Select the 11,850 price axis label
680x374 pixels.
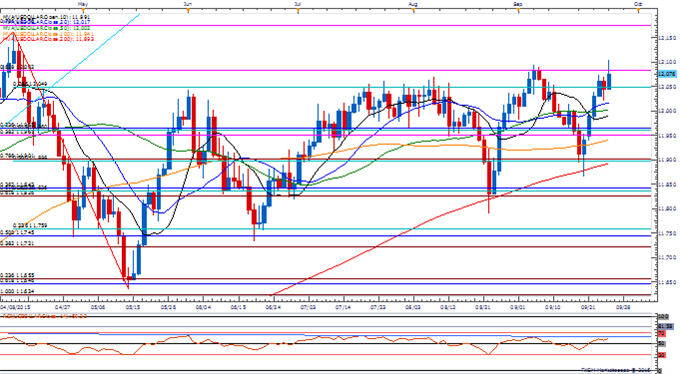pyautogui.click(x=667, y=184)
